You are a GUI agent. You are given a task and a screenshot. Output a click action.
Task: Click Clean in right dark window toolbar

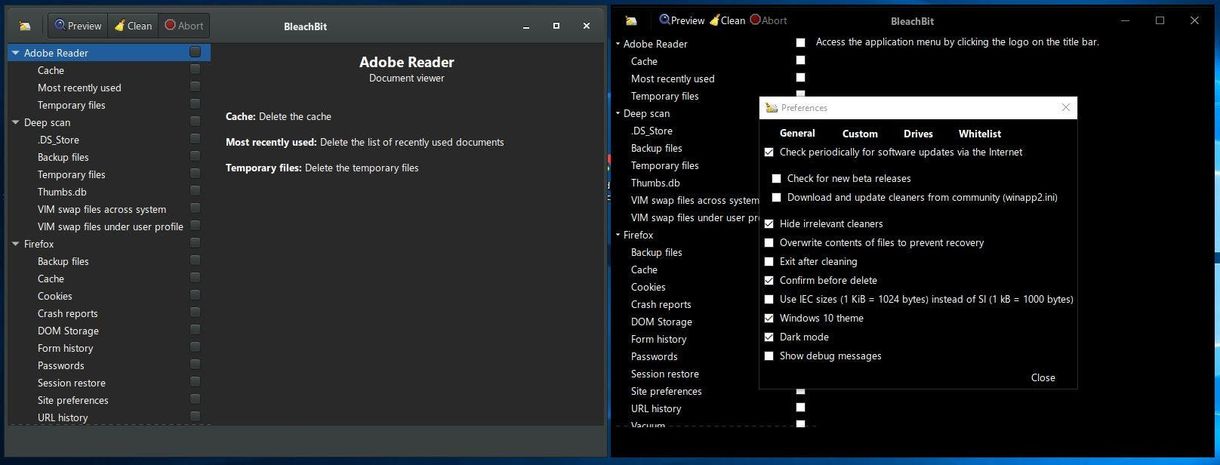pyautogui.click(x=726, y=20)
